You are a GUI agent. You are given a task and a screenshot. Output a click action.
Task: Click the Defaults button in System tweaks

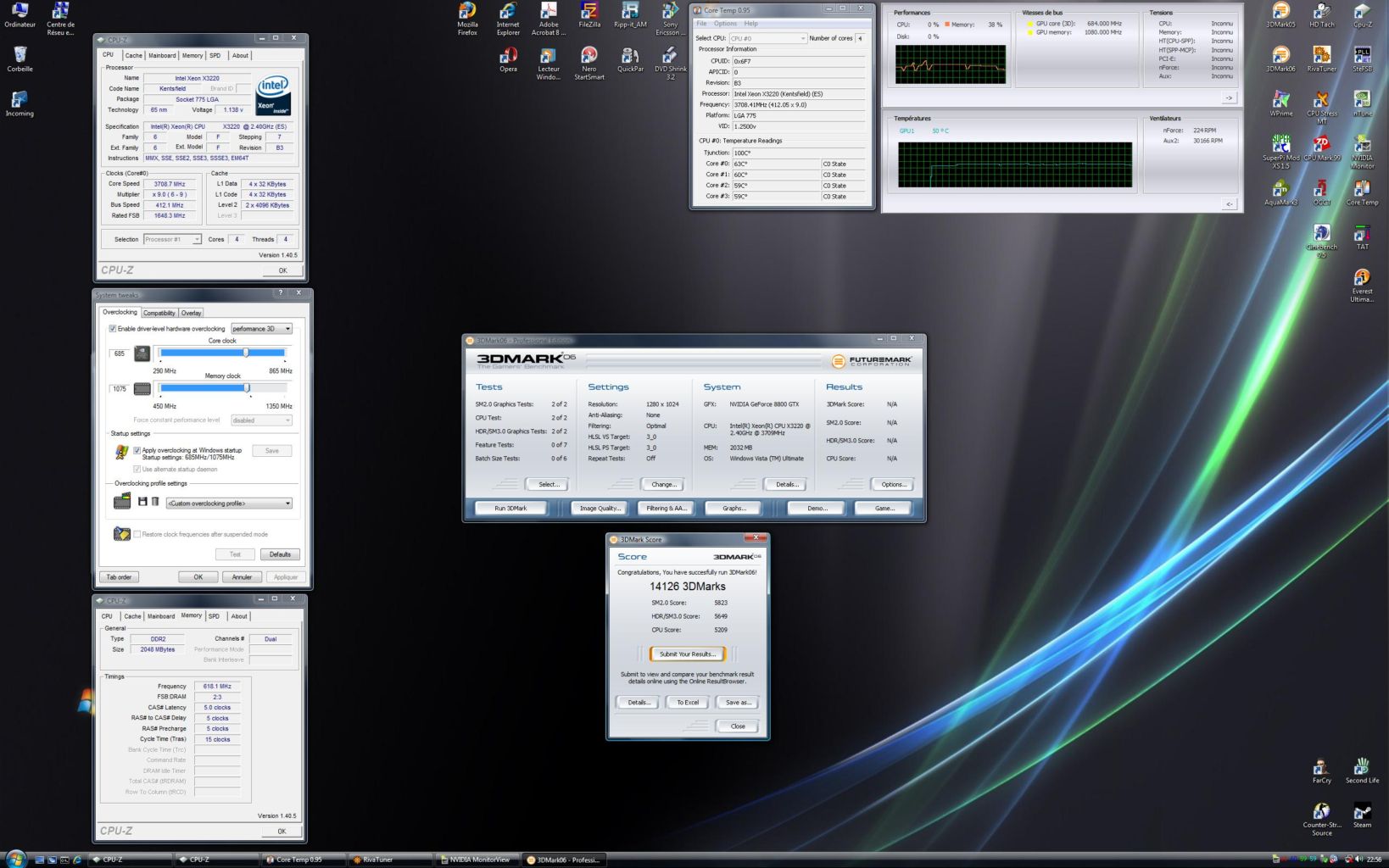click(x=280, y=554)
